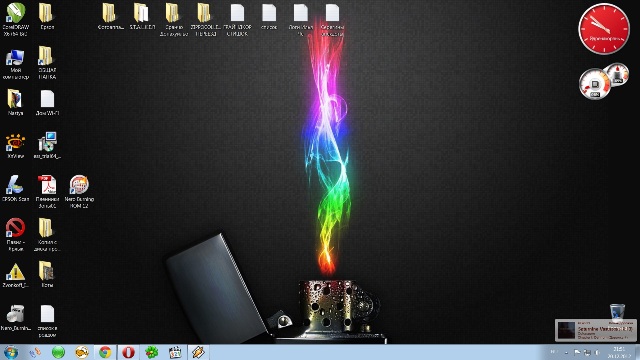
Task: Click the Show Desktop strip at taskbar end
Action: pyautogui.click(x=637, y=352)
